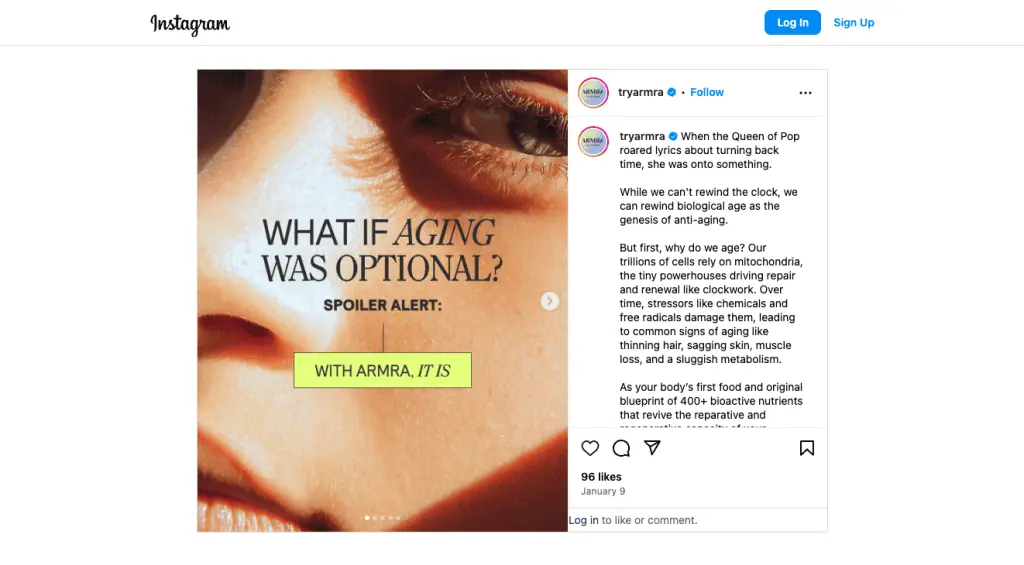The image size is (1024, 565).
Task: Follow the tryarmra account
Action: (x=707, y=92)
